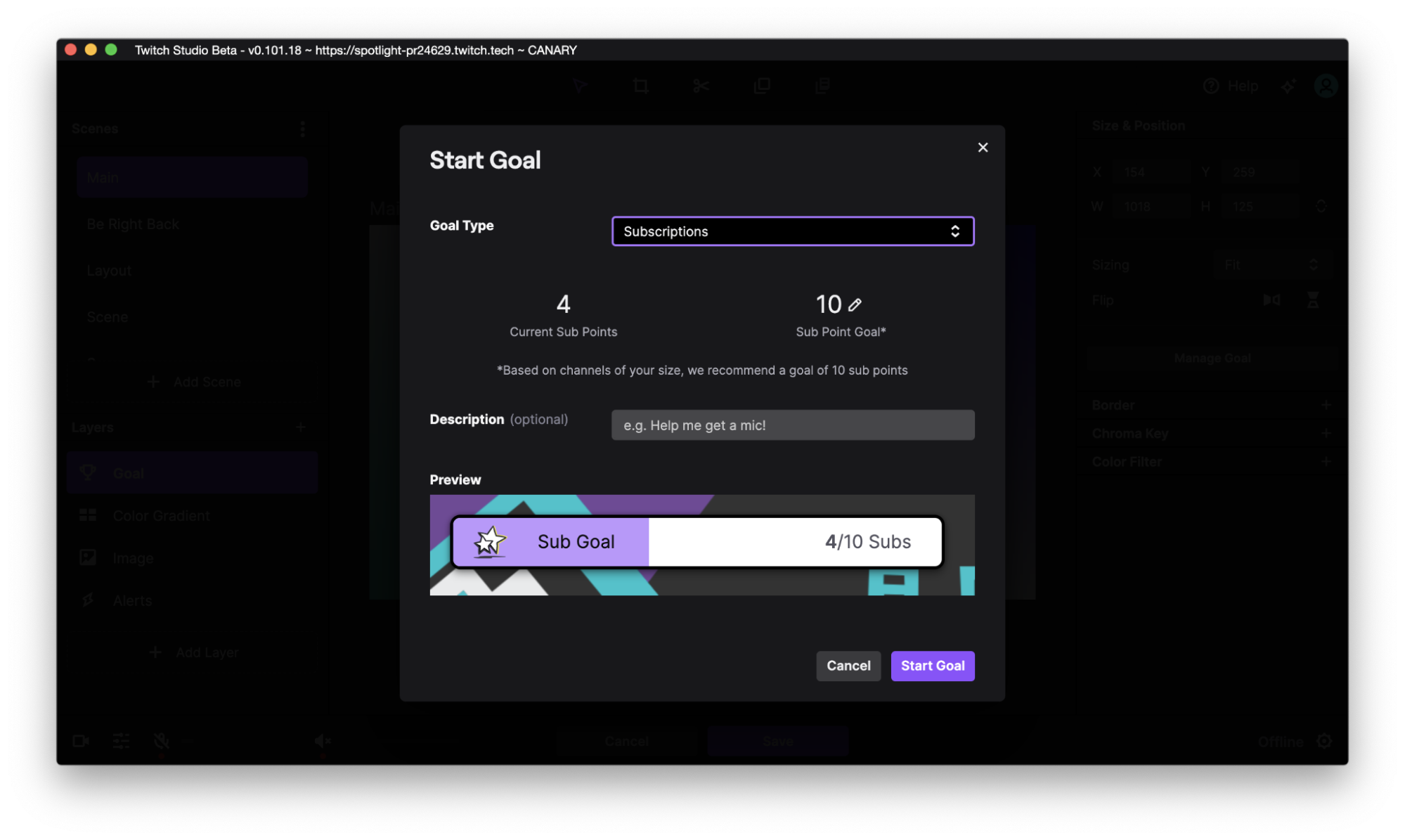Viewport: 1405px width, 840px height.
Task: Open the account profile icon top right
Action: pos(1325,85)
